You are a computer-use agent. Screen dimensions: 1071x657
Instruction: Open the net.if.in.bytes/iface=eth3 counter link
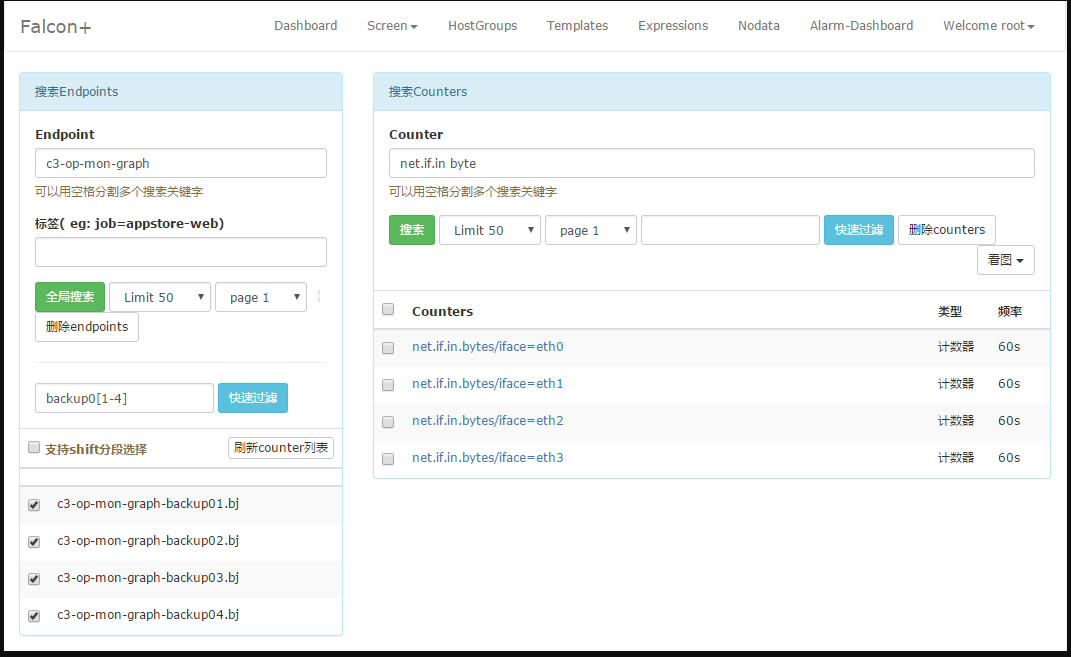(487, 458)
